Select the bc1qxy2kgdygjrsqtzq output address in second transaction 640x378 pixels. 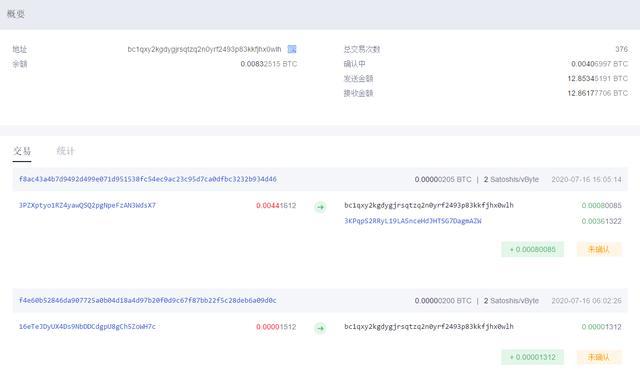click(x=429, y=327)
